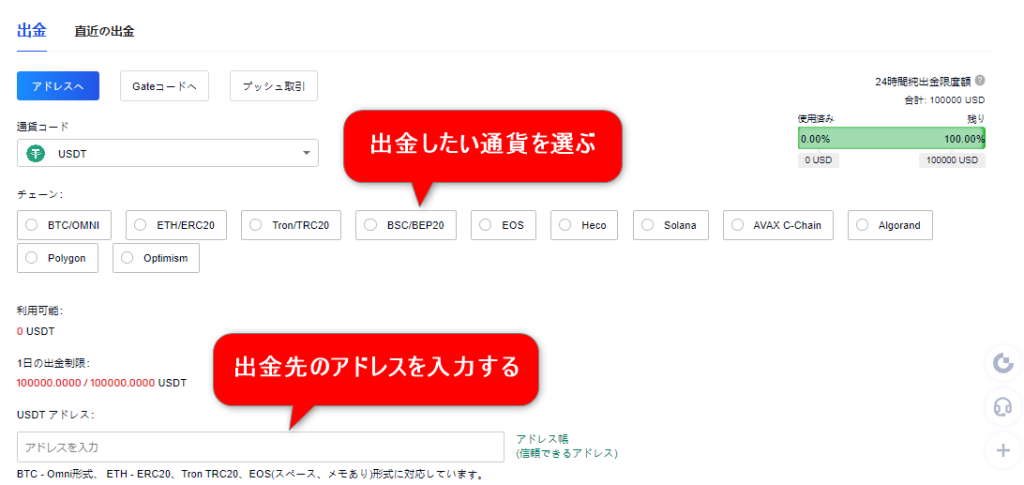Open the 通貨コード currency dropdown arrow
Screen dimensions: 1024x485
click(x=306, y=153)
